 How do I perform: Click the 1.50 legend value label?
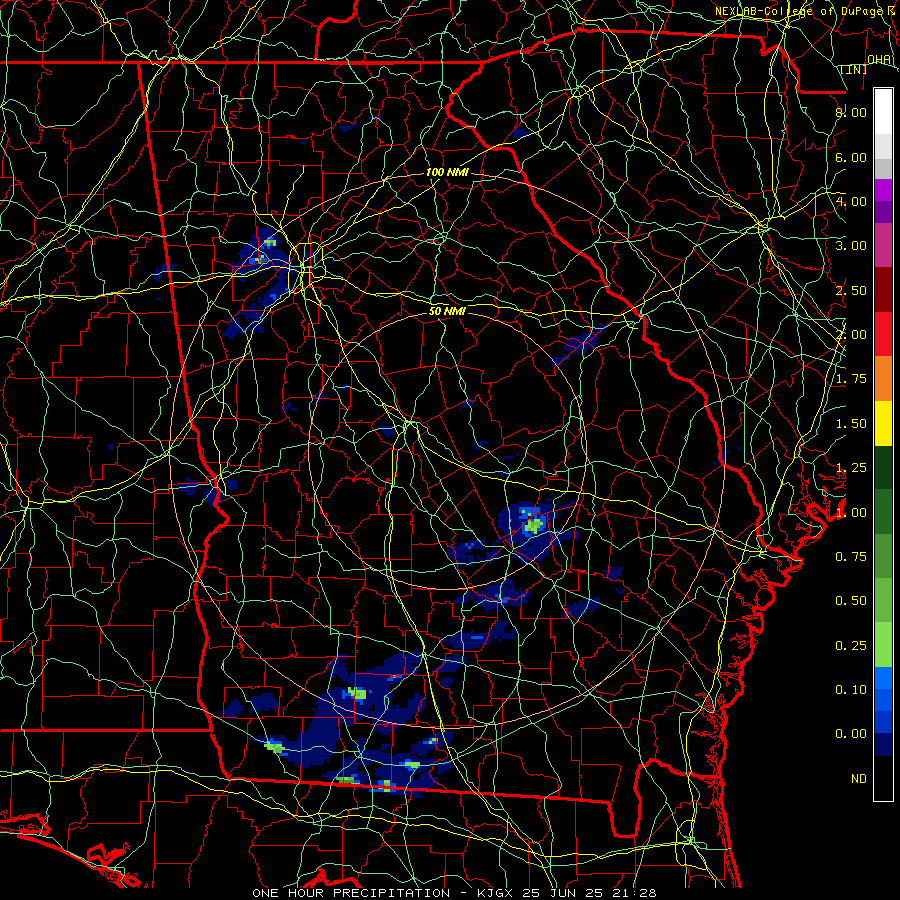[x=851, y=424]
